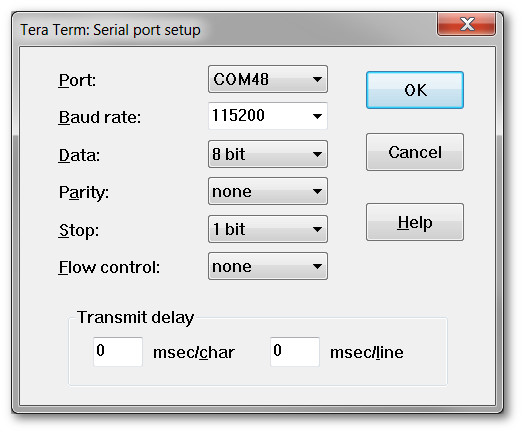The width and height of the screenshot is (523, 433).
Task: Open the Flow control dropdown
Action: point(268,266)
